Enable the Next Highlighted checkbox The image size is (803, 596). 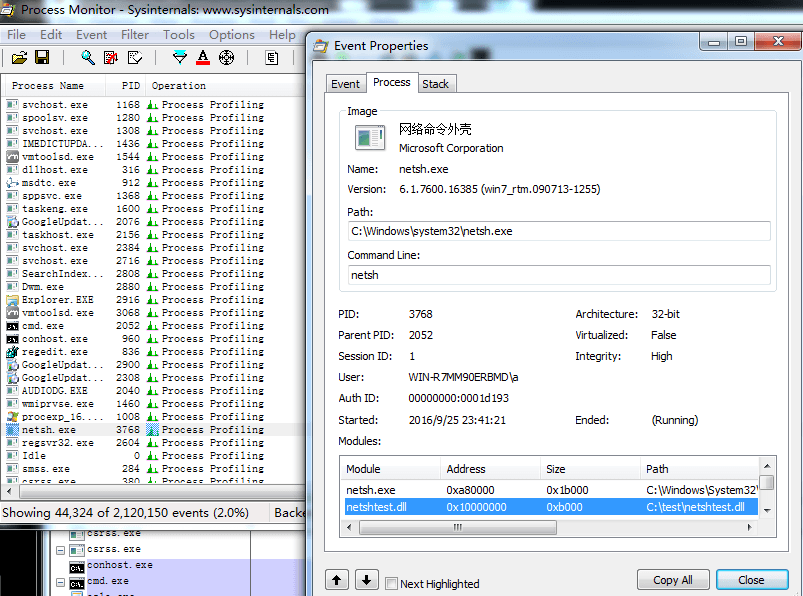pyautogui.click(x=391, y=583)
